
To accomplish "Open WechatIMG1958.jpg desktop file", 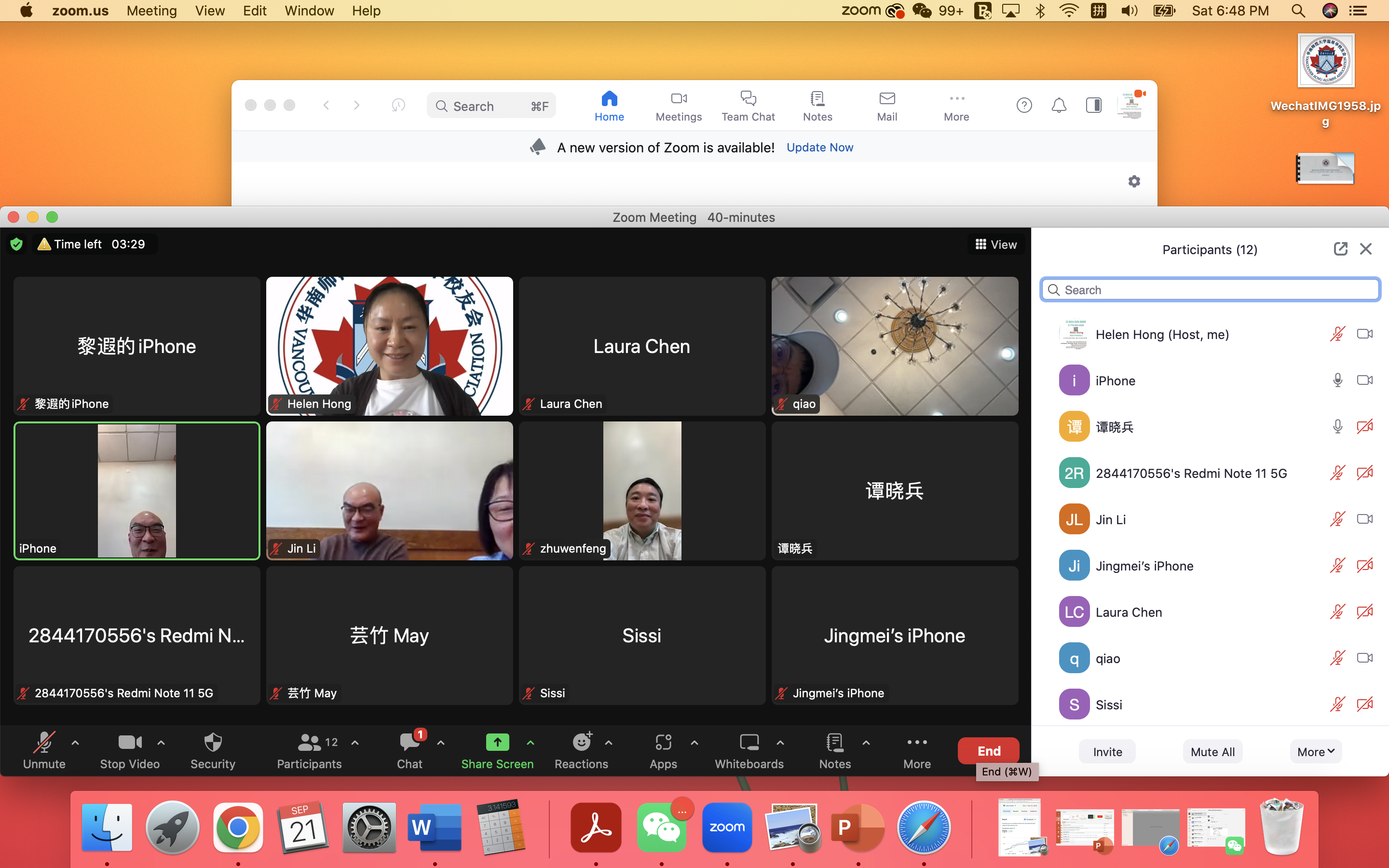I will pos(1325,81).
